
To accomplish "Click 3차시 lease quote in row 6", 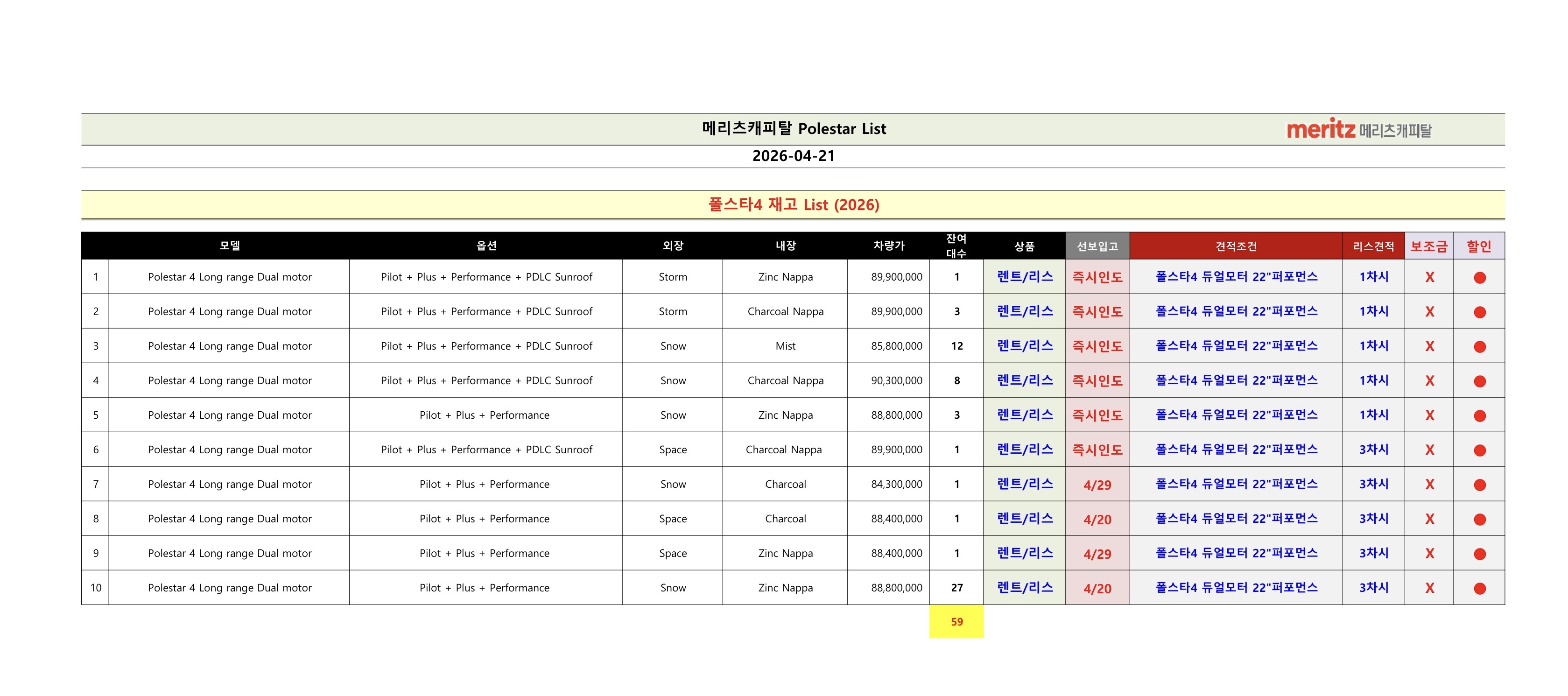I will [x=1373, y=450].
